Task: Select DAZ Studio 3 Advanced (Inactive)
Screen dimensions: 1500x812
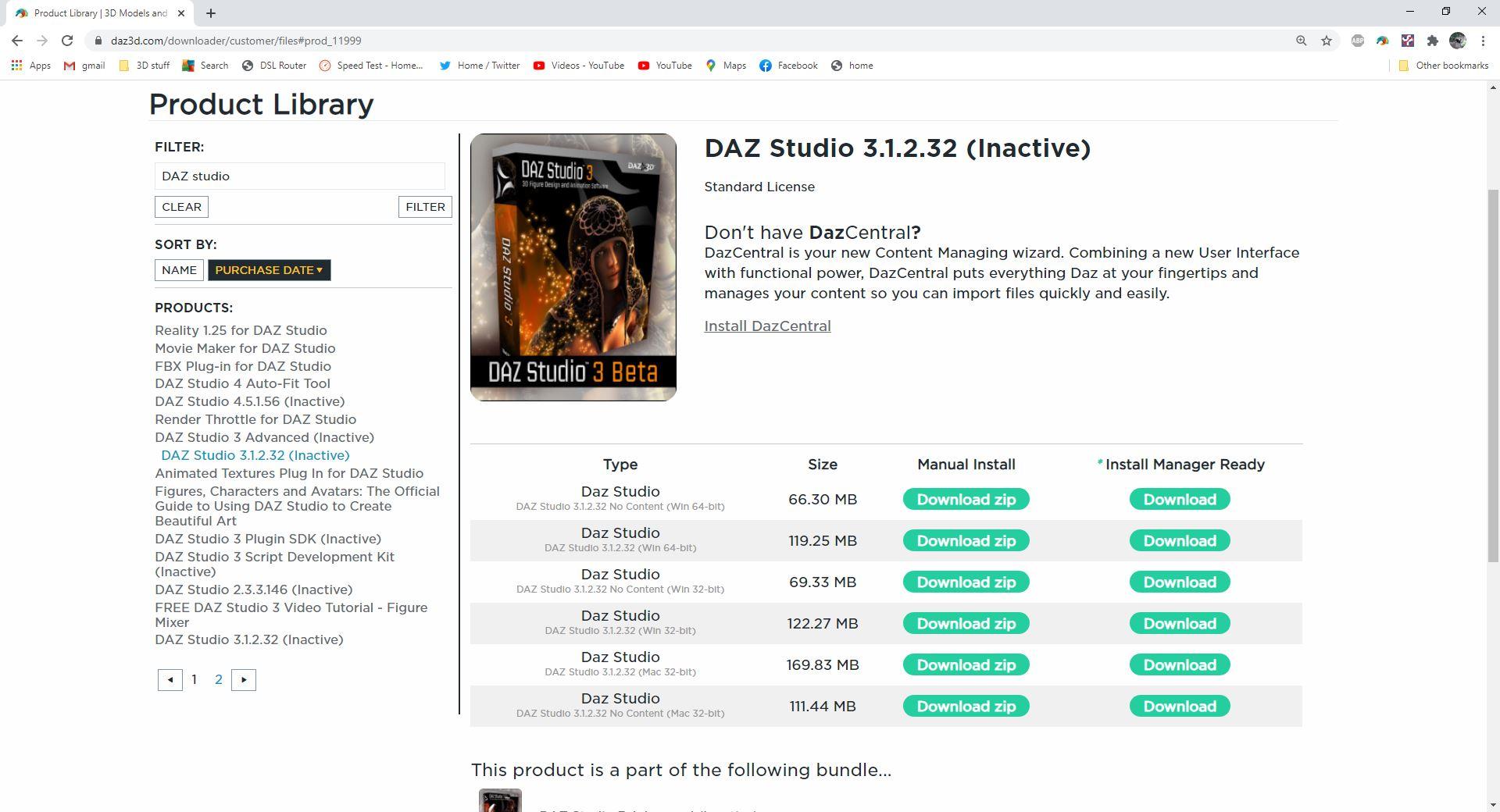Action: click(x=264, y=438)
